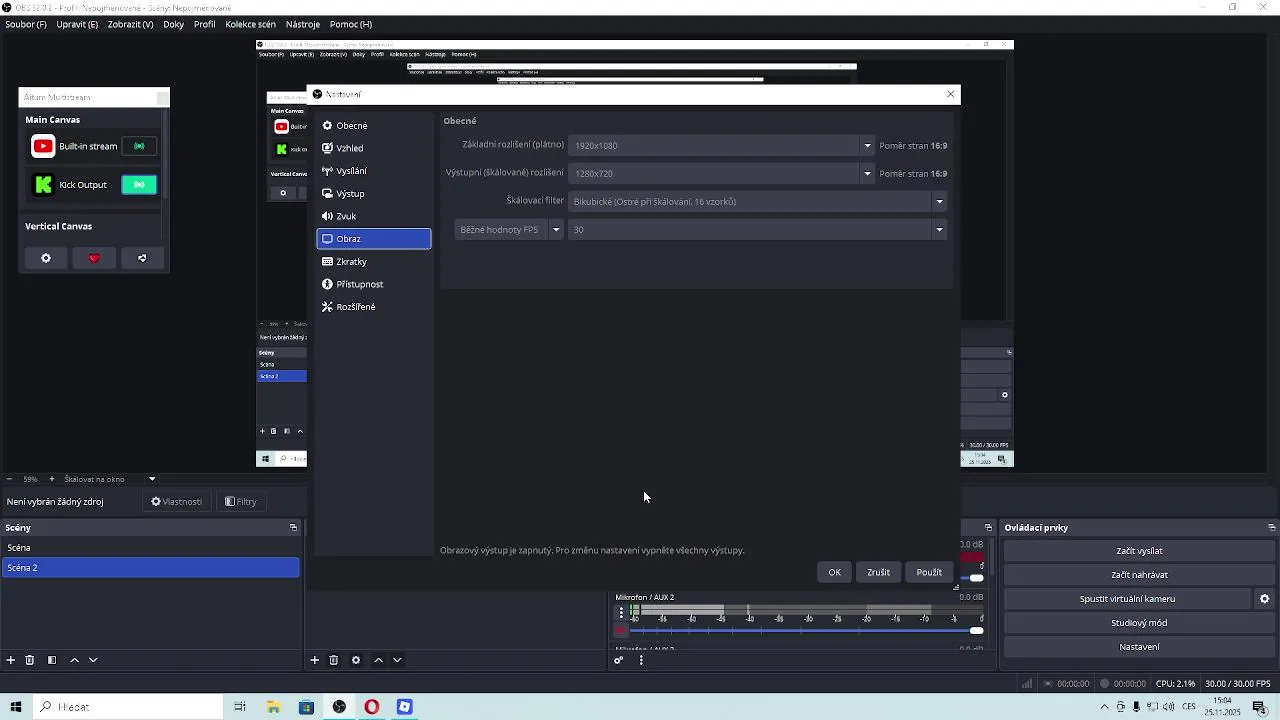
Task: Select Scéna in scenes list
Action: point(150,548)
